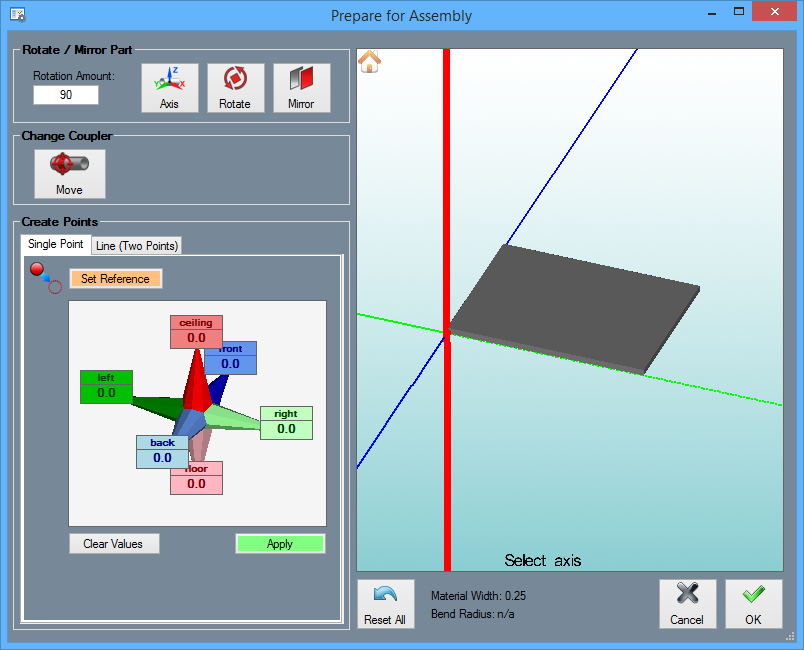Click the home view icon in viewport
804x650 pixels.
click(x=369, y=62)
